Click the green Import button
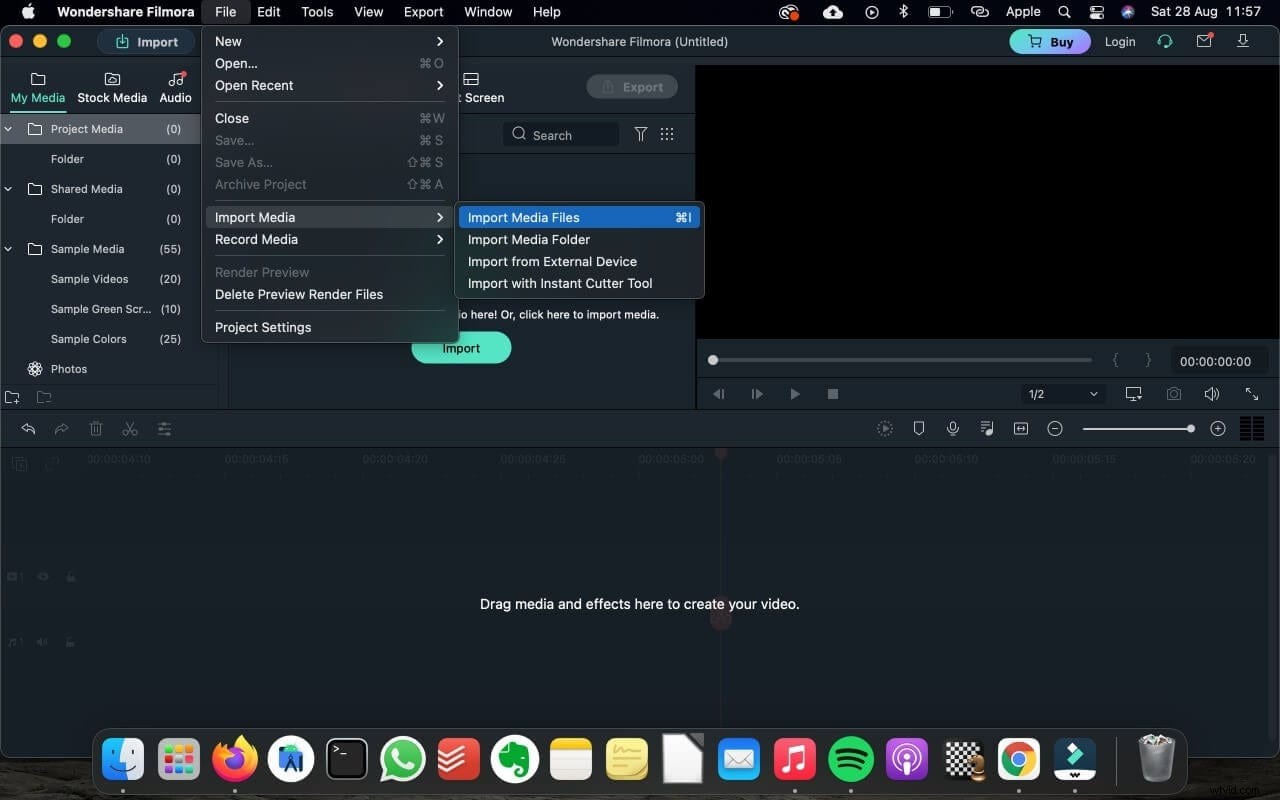This screenshot has height=800, width=1280. (461, 347)
